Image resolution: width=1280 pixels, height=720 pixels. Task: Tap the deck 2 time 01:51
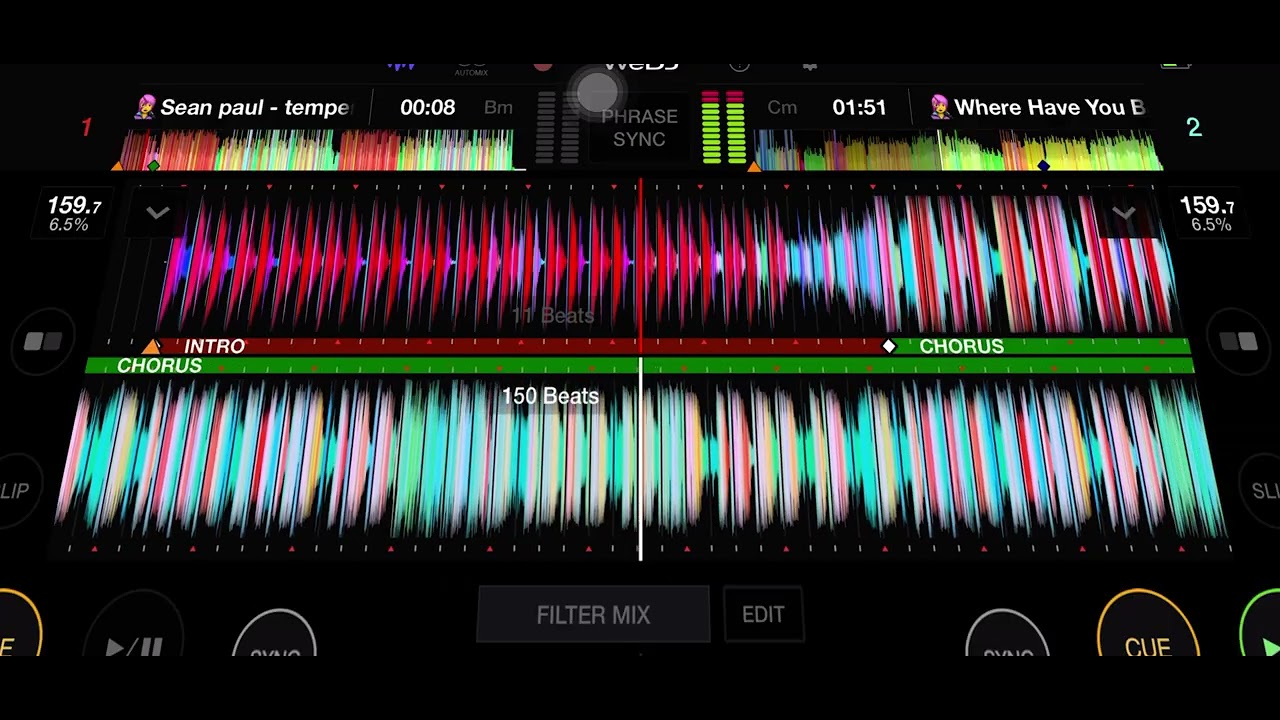click(x=859, y=107)
